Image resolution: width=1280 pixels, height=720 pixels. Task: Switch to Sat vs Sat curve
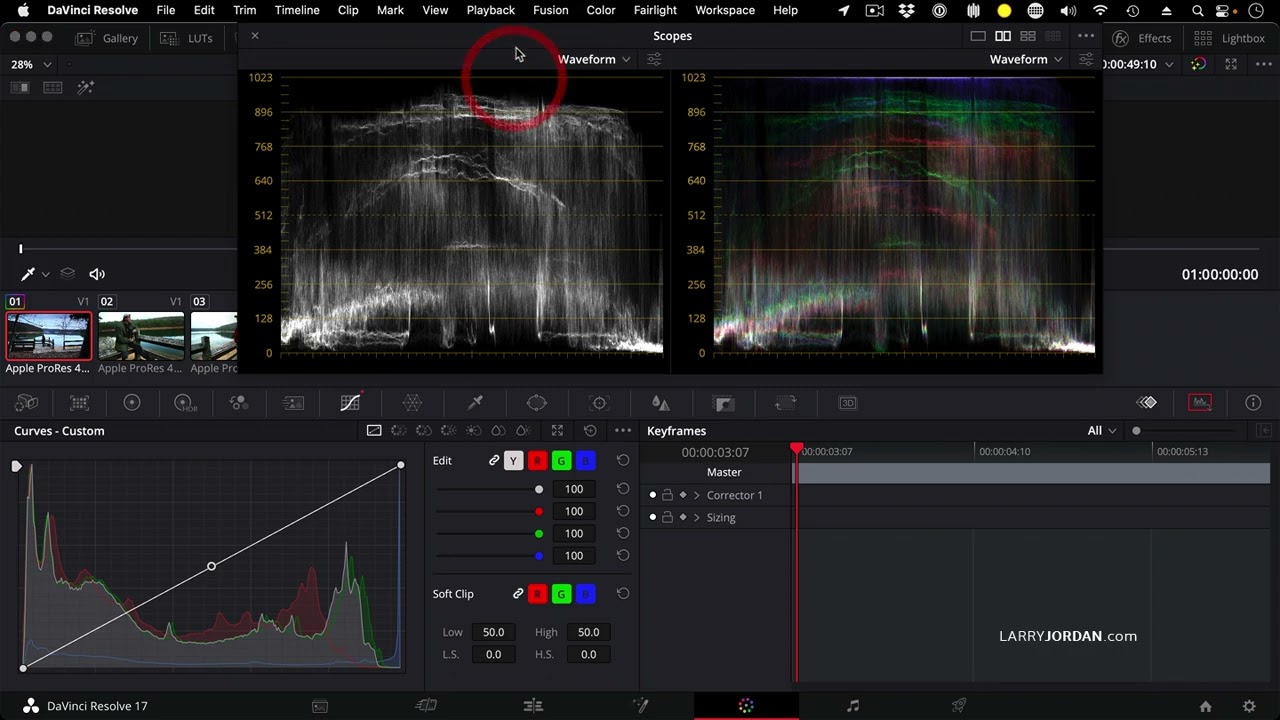(x=497, y=431)
